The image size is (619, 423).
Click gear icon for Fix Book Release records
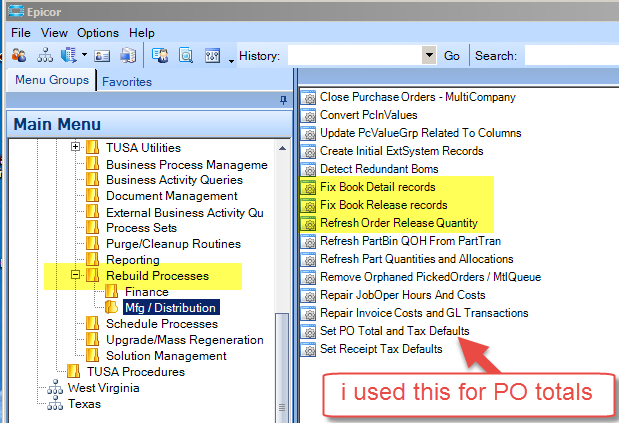click(308, 205)
